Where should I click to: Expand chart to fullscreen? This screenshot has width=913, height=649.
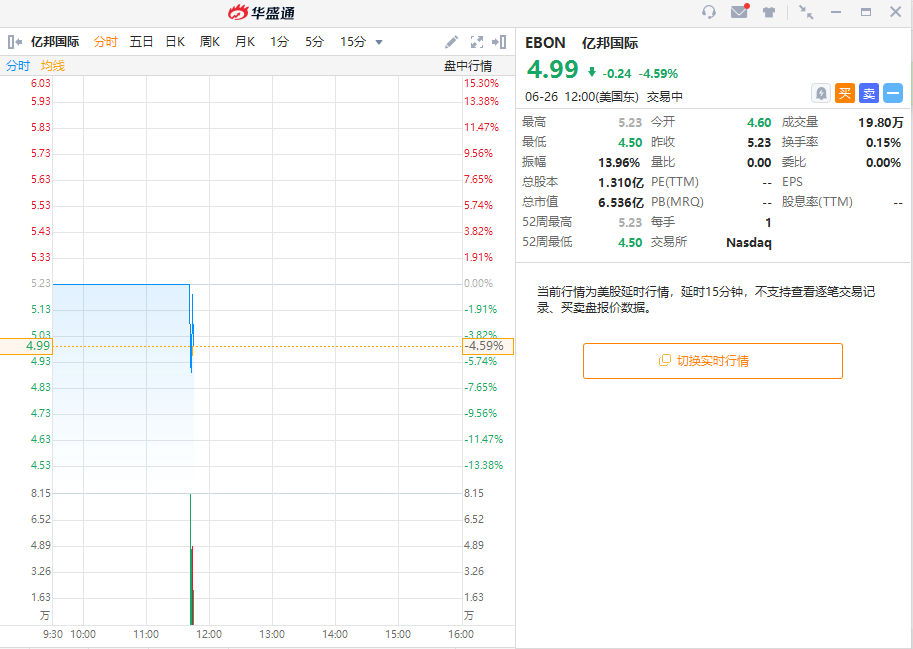(x=477, y=42)
